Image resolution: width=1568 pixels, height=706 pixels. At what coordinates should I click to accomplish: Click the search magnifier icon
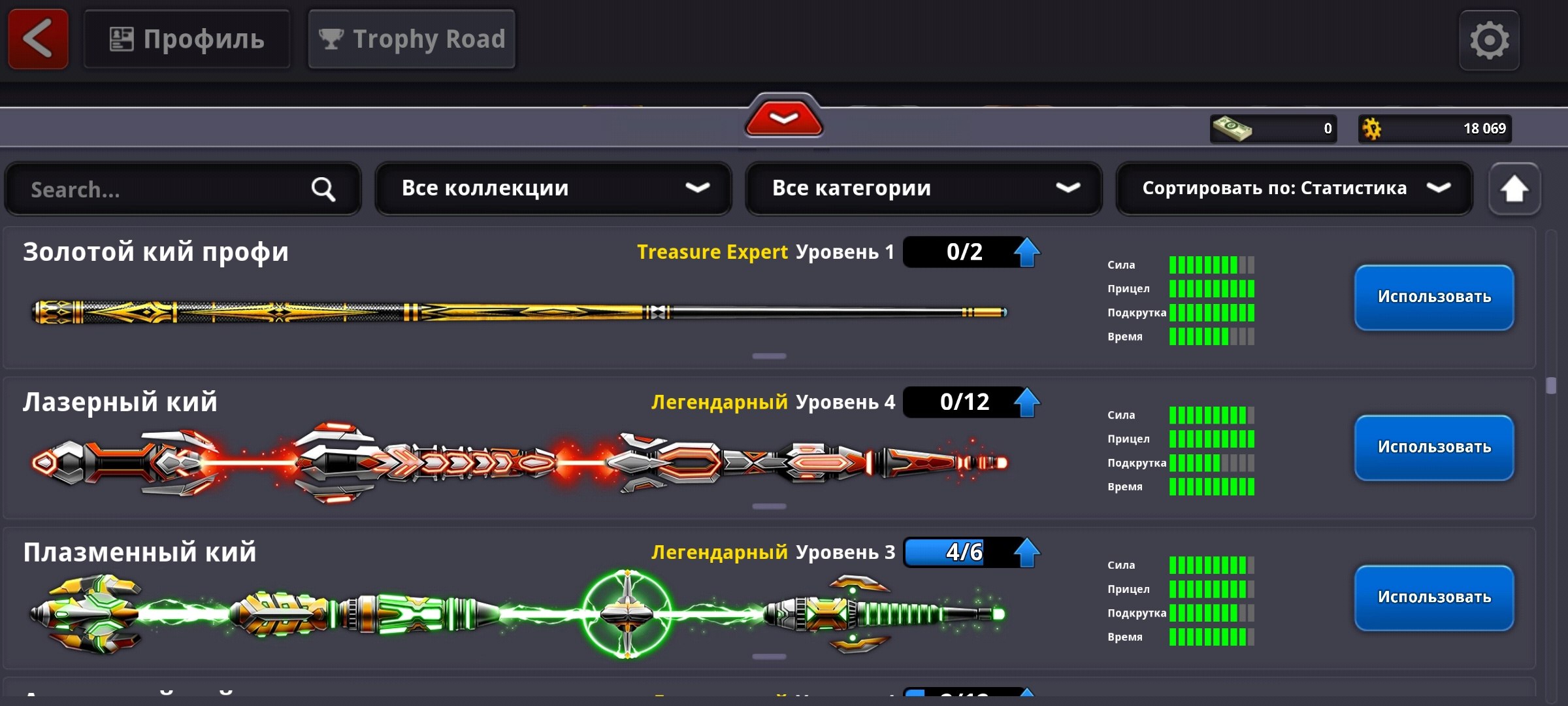click(x=323, y=190)
